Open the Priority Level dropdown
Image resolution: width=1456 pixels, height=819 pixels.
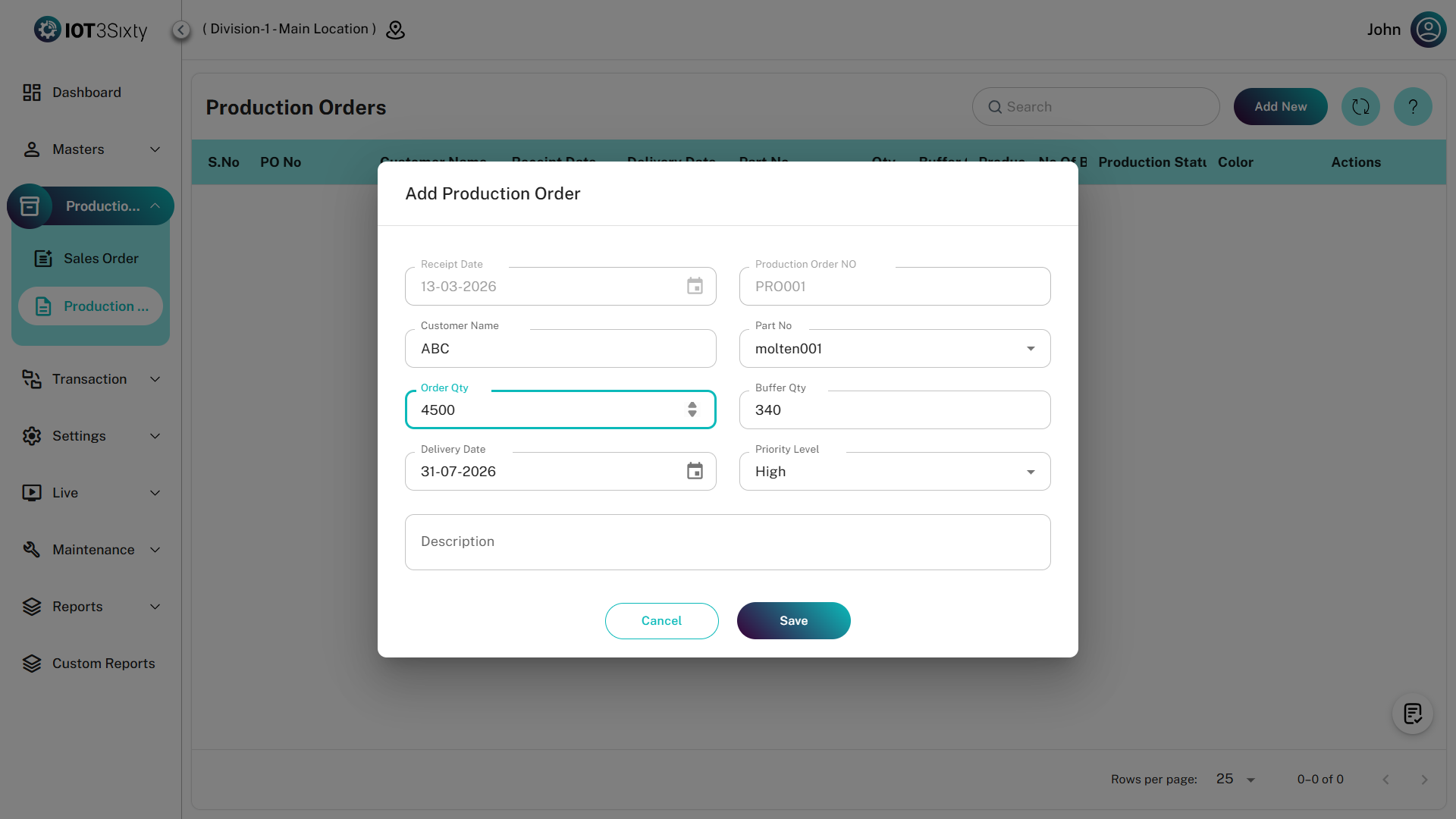click(x=1030, y=472)
